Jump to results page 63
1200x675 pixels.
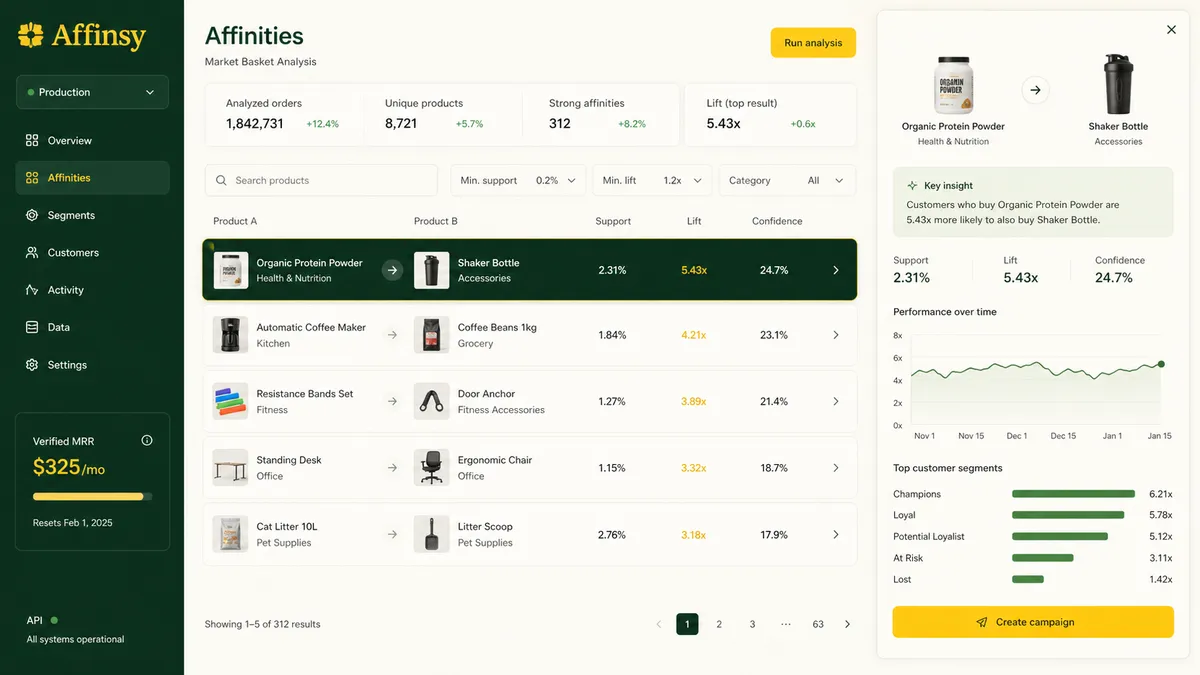pos(818,624)
